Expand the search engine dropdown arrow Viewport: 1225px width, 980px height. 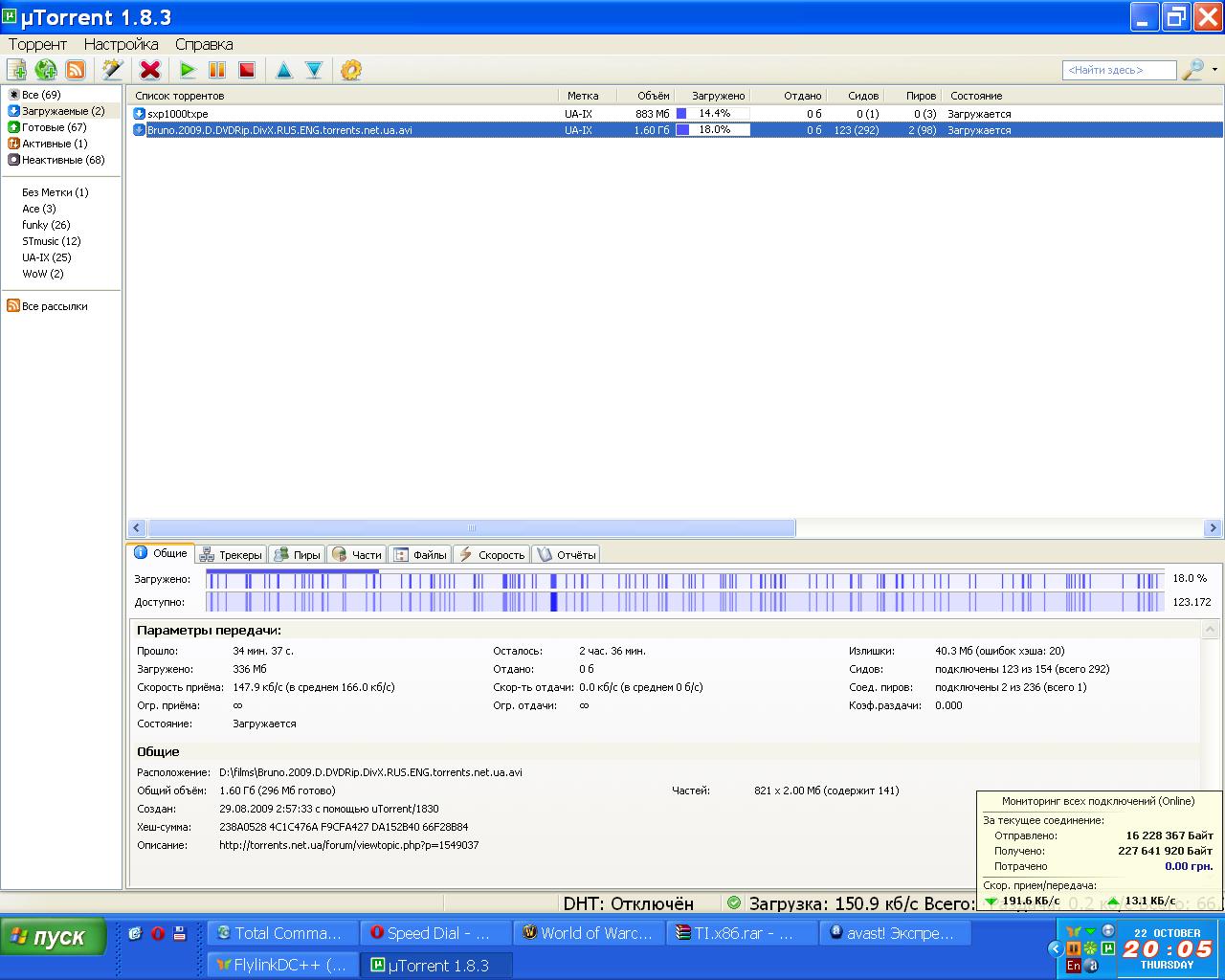[x=1214, y=70]
